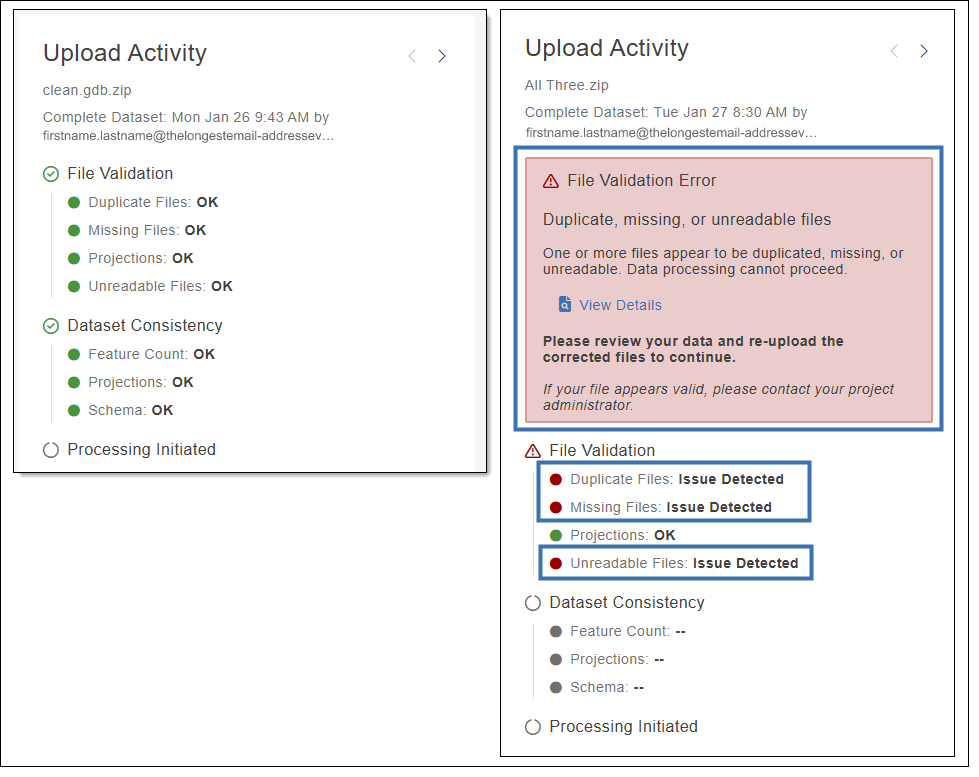Click next arrow in clean.gdb.zip upload panel

point(442,56)
